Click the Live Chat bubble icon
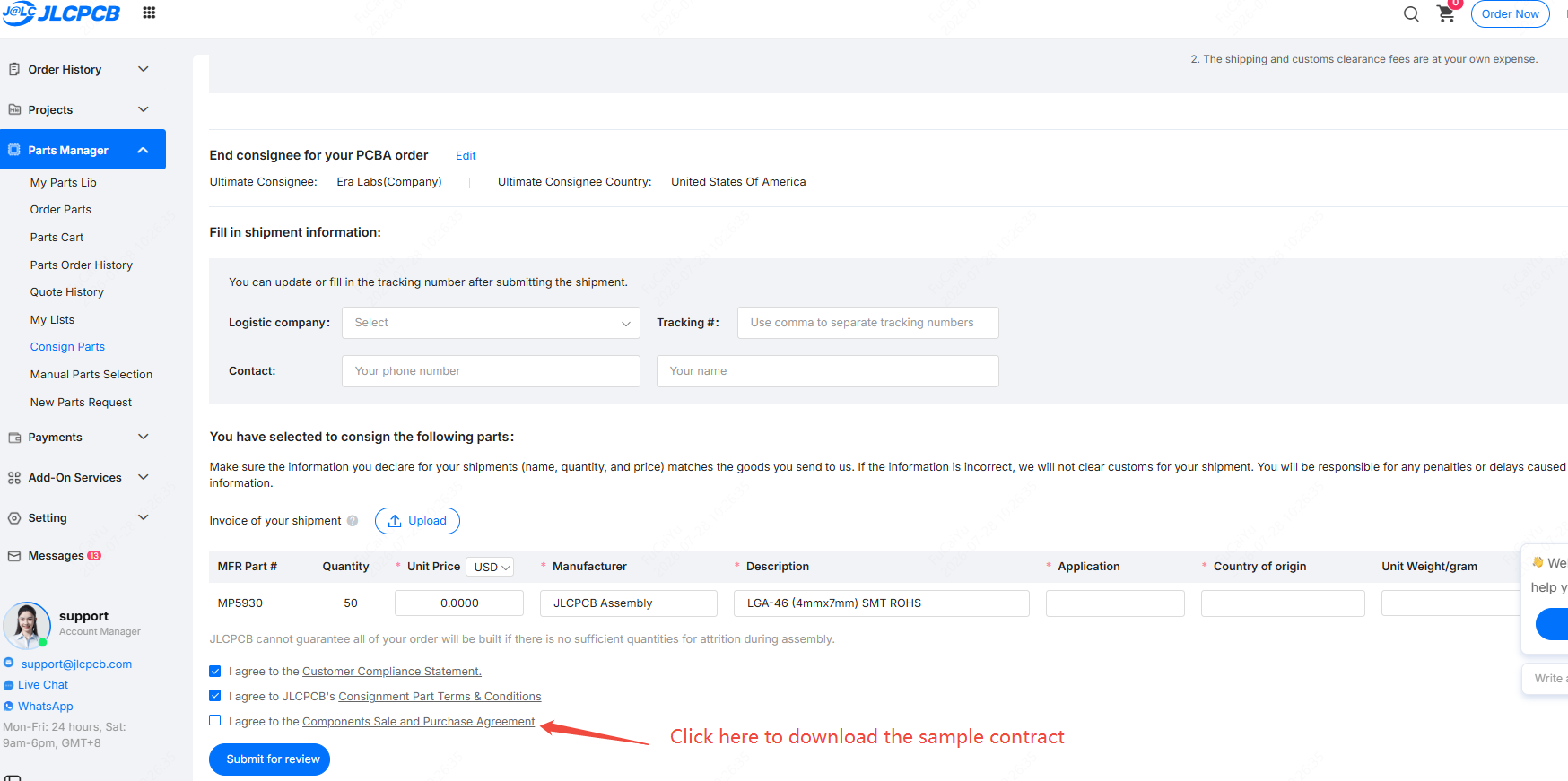The height and width of the screenshot is (781, 1568). tap(9, 685)
